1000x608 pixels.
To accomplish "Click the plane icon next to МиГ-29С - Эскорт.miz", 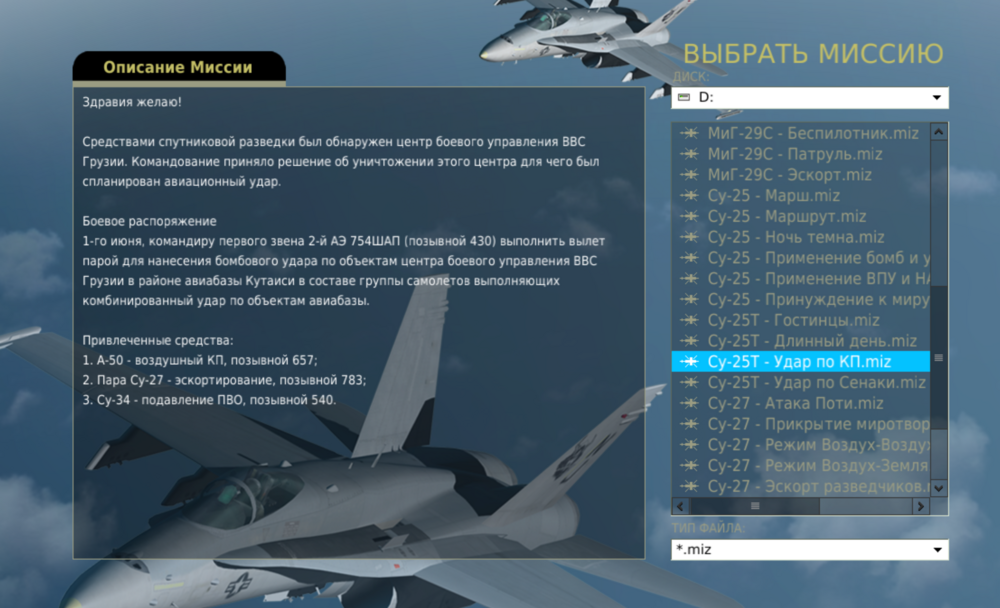I will click(x=689, y=173).
